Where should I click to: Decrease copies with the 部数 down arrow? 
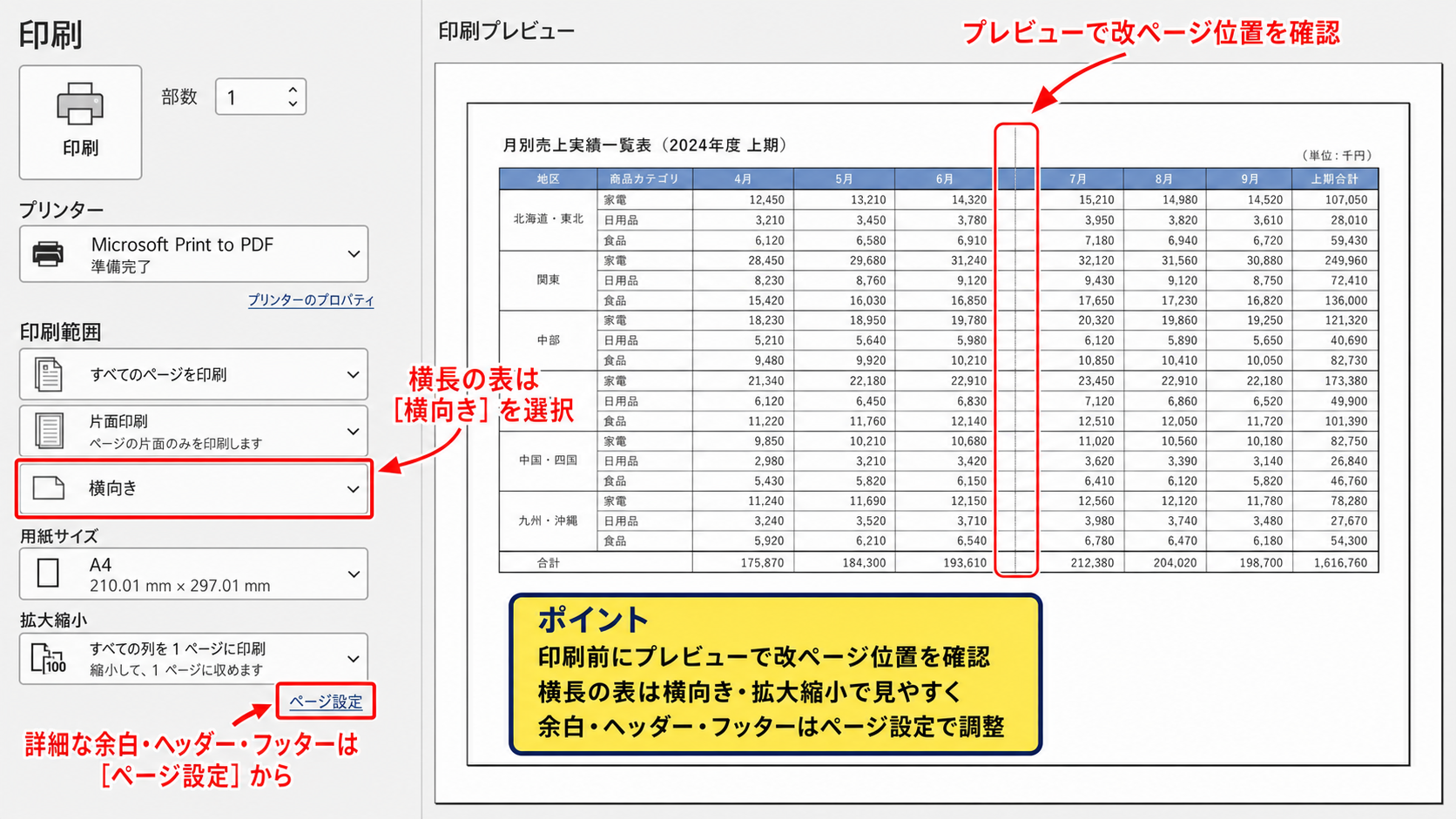[x=293, y=104]
